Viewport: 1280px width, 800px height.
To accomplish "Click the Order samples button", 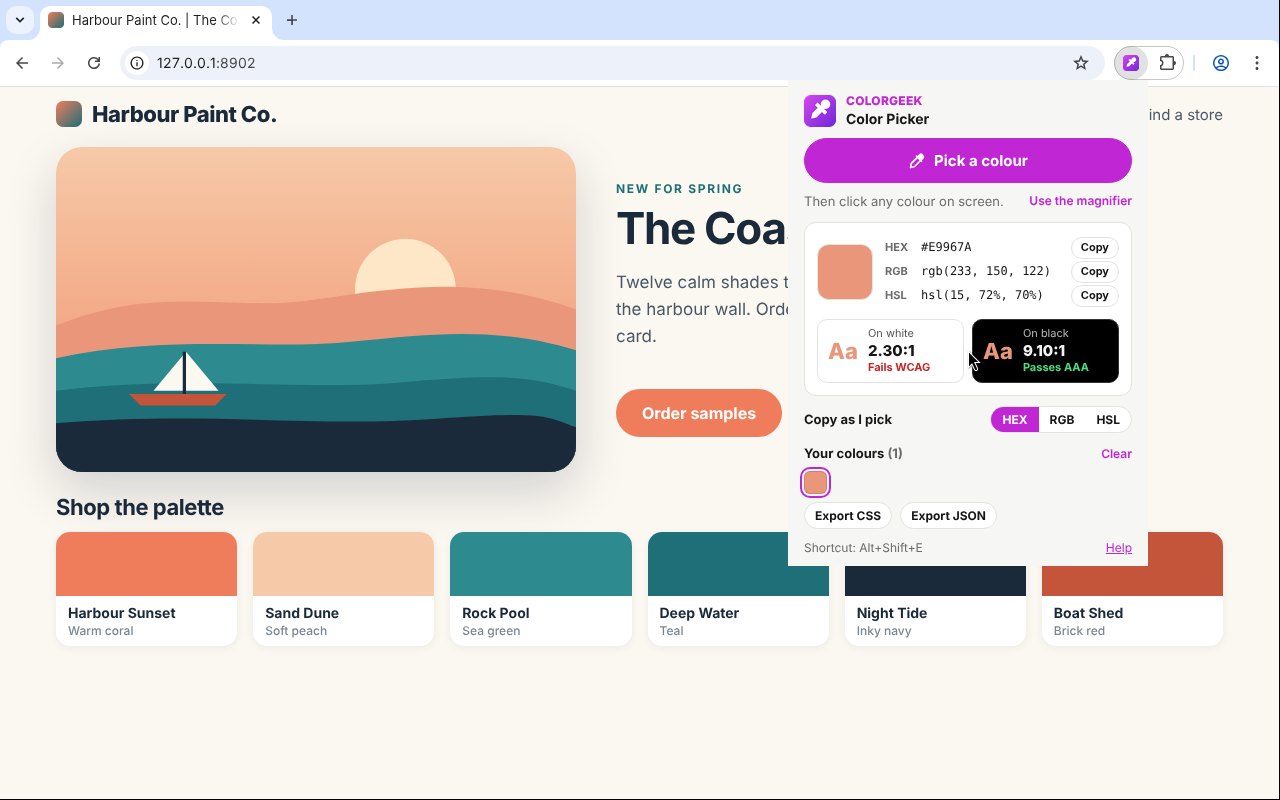I will pyautogui.click(x=699, y=413).
